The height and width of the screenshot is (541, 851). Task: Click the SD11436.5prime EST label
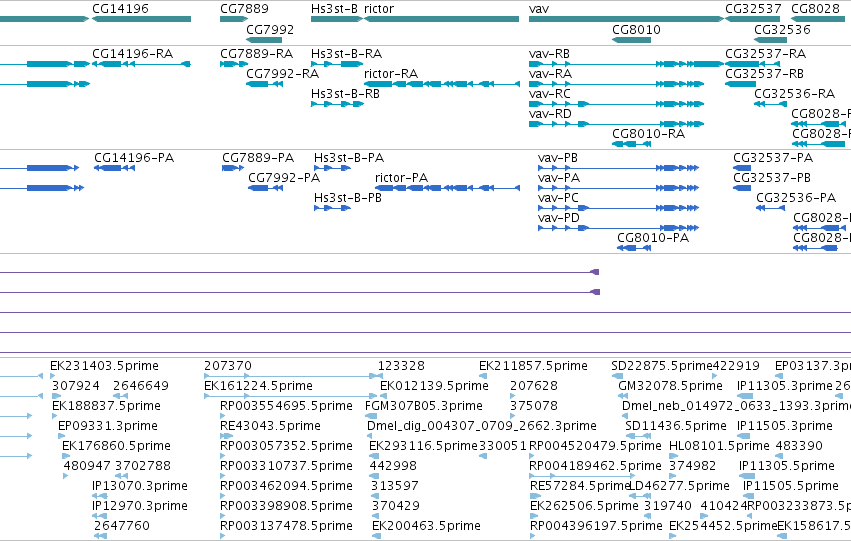coord(676,427)
